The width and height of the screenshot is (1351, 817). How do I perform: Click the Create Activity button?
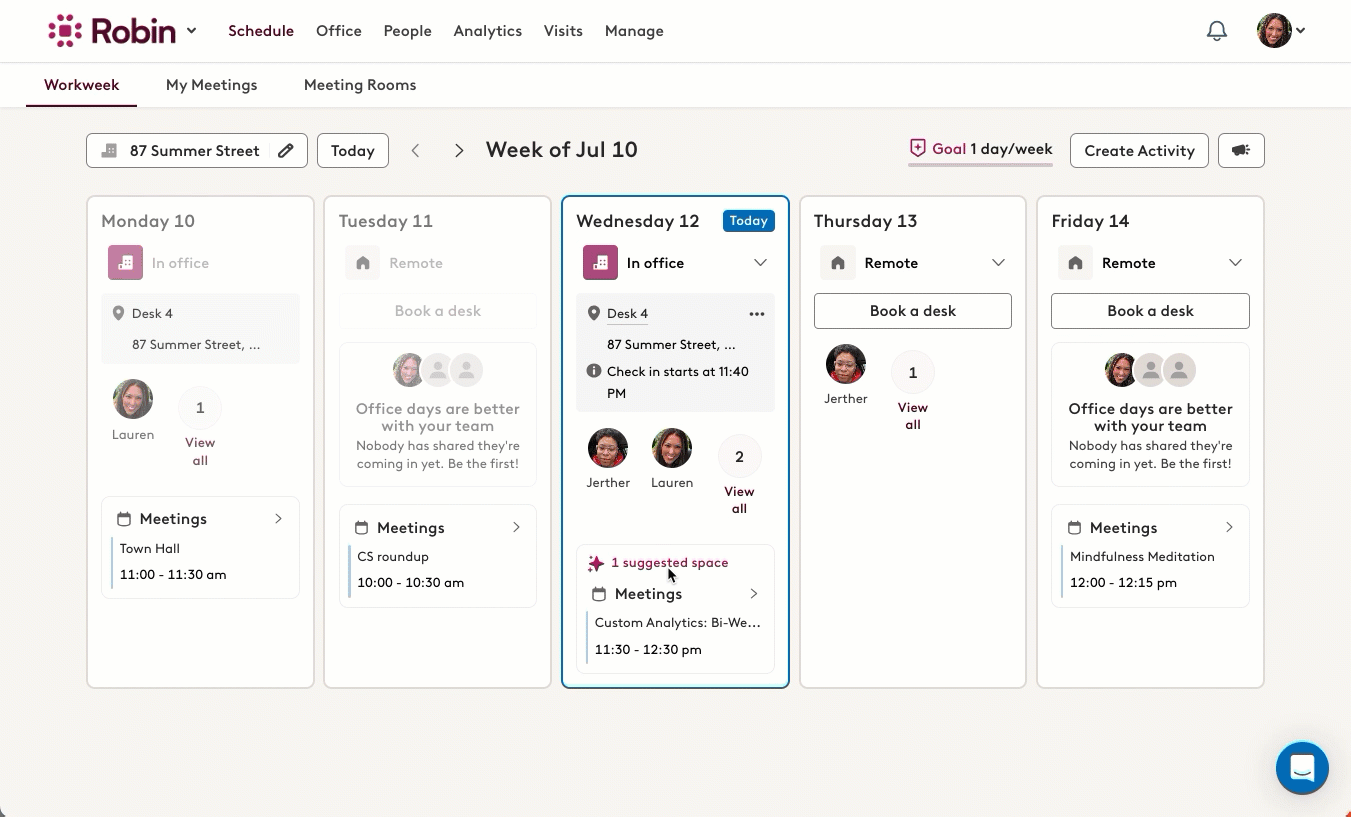click(1139, 151)
